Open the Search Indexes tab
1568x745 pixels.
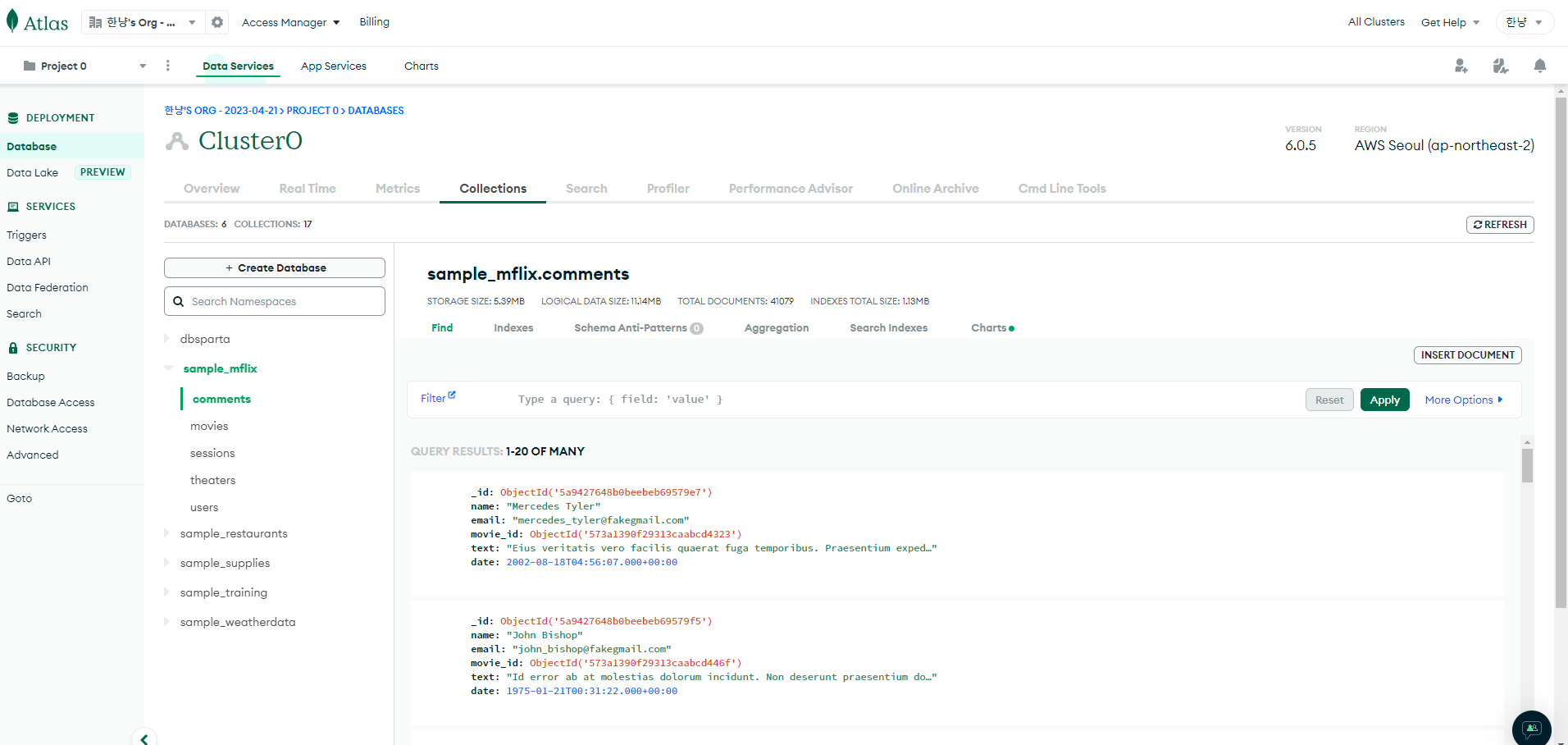click(889, 328)
